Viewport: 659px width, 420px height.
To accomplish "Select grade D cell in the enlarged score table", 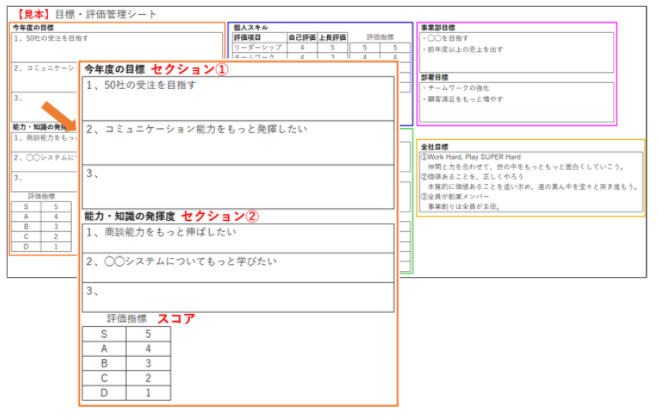I will click(x=103, y=395).
